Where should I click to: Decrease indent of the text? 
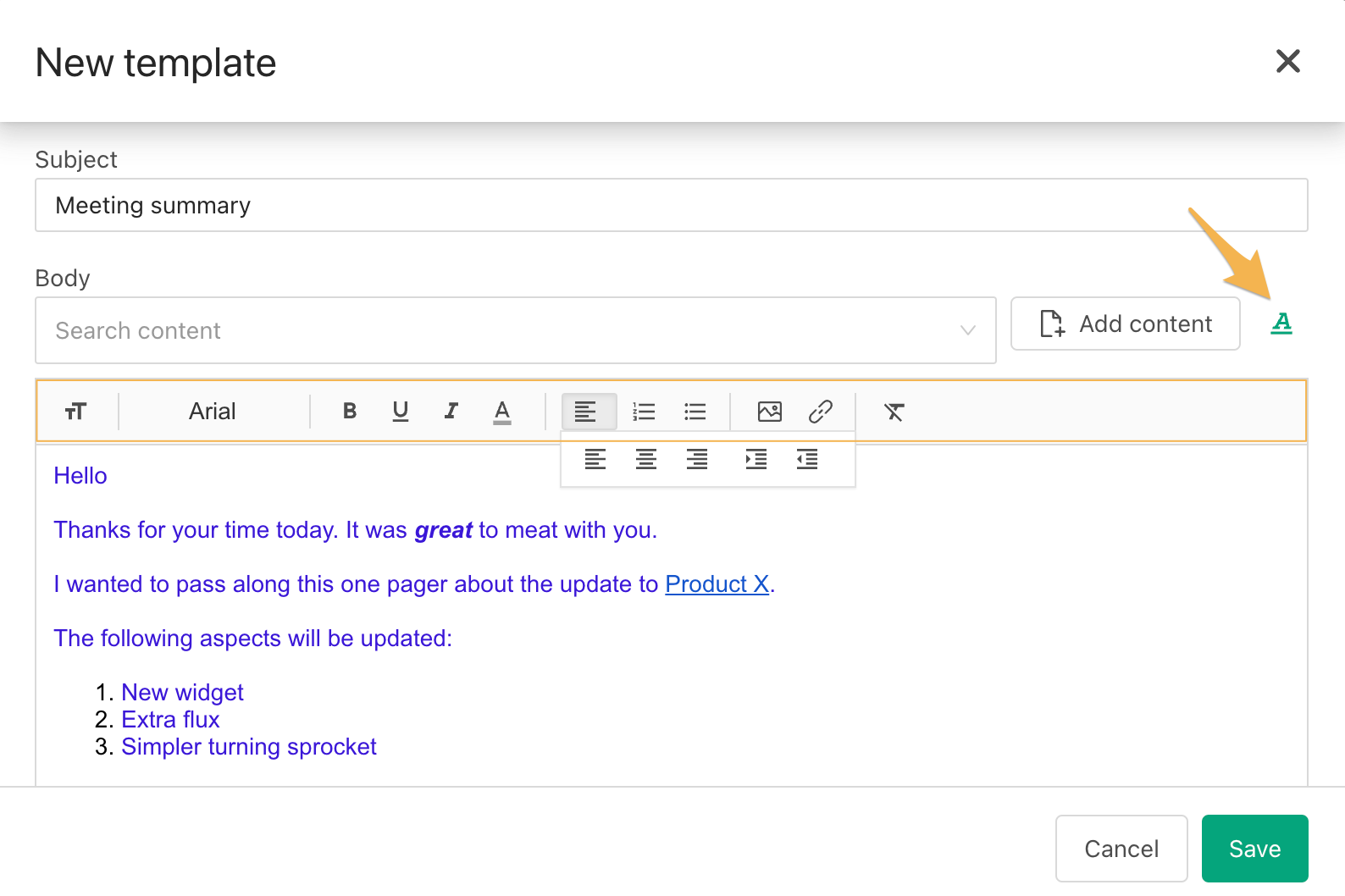point(807,460)
